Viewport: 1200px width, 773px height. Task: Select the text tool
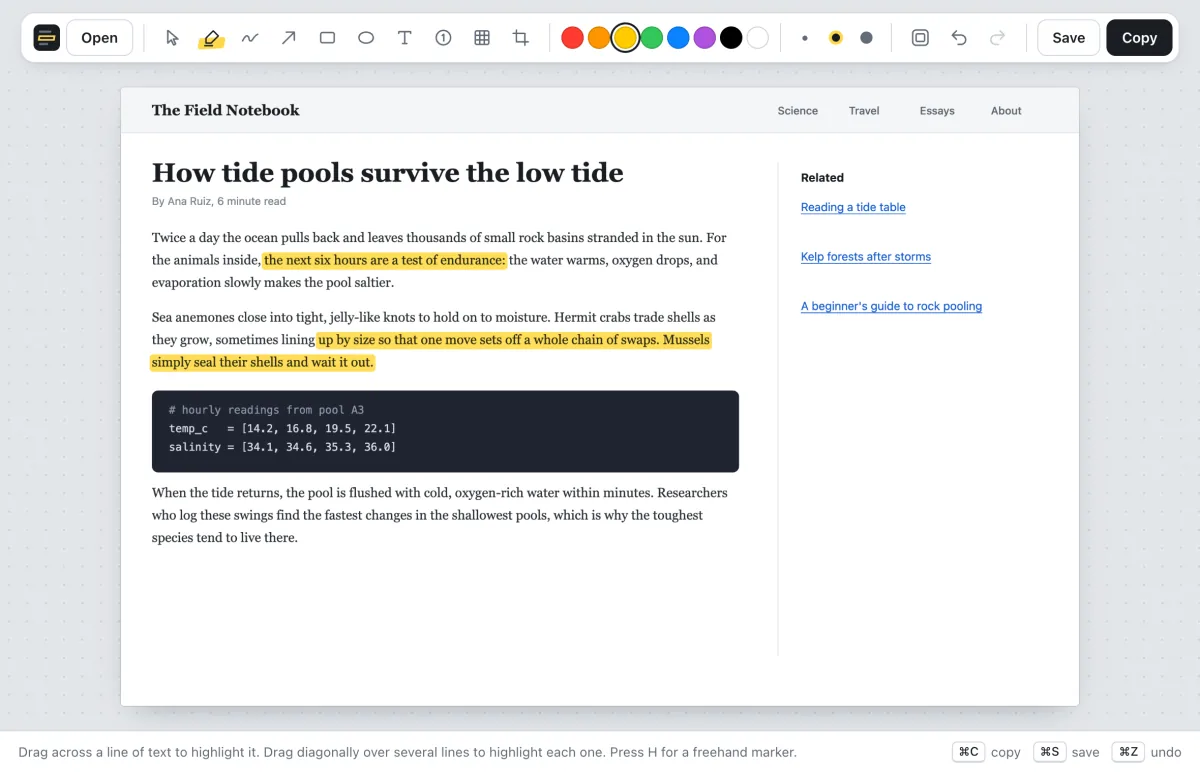click(404, 38)
